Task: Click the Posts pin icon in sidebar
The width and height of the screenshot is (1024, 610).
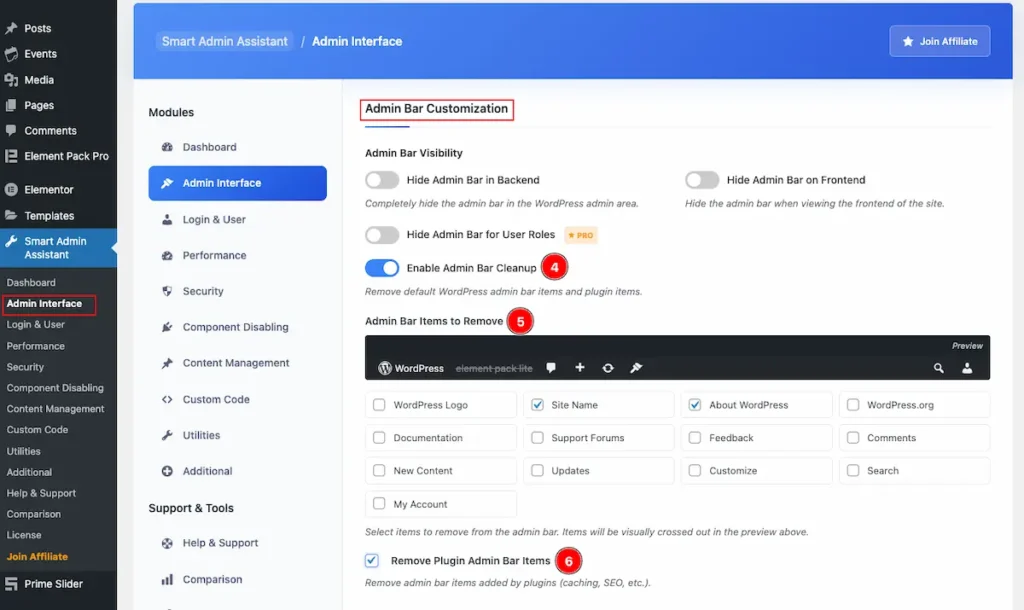Action: [x=11, y=28]
